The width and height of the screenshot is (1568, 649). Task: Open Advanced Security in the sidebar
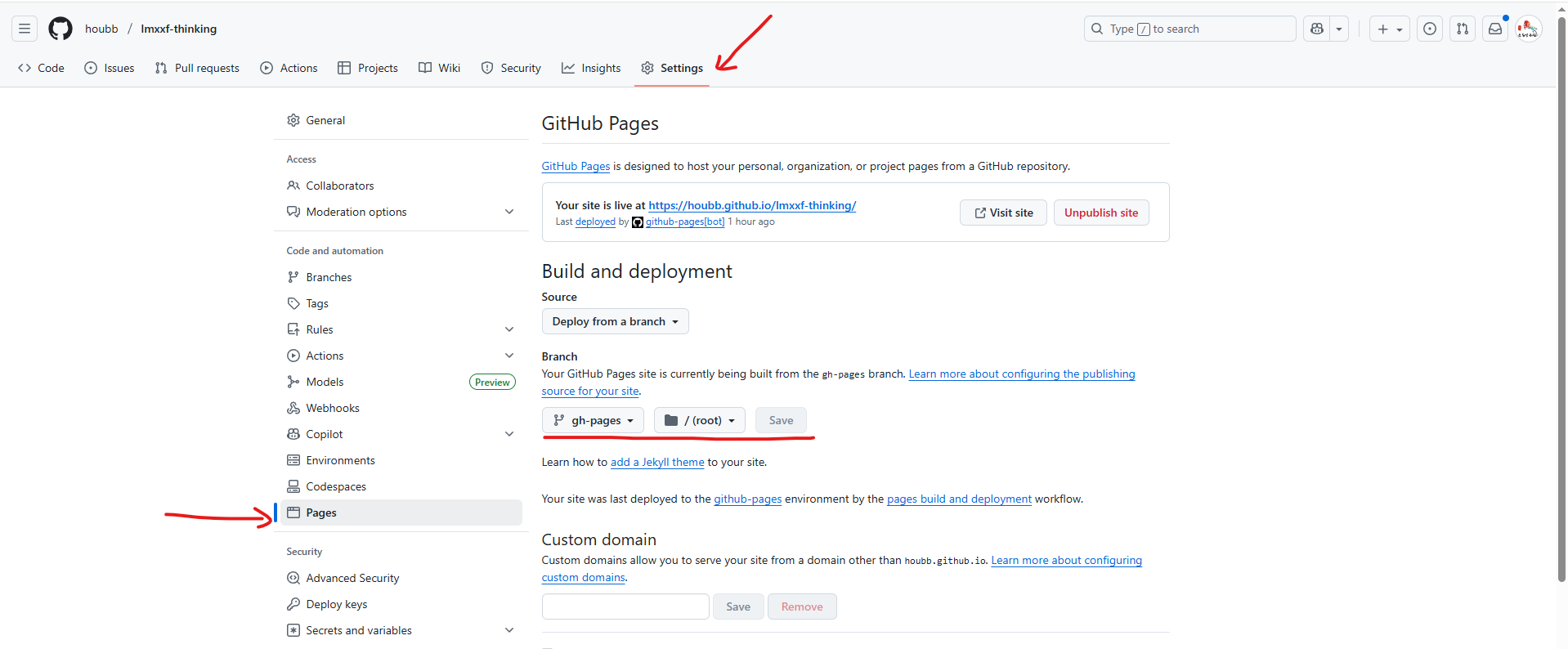[401, 578]
